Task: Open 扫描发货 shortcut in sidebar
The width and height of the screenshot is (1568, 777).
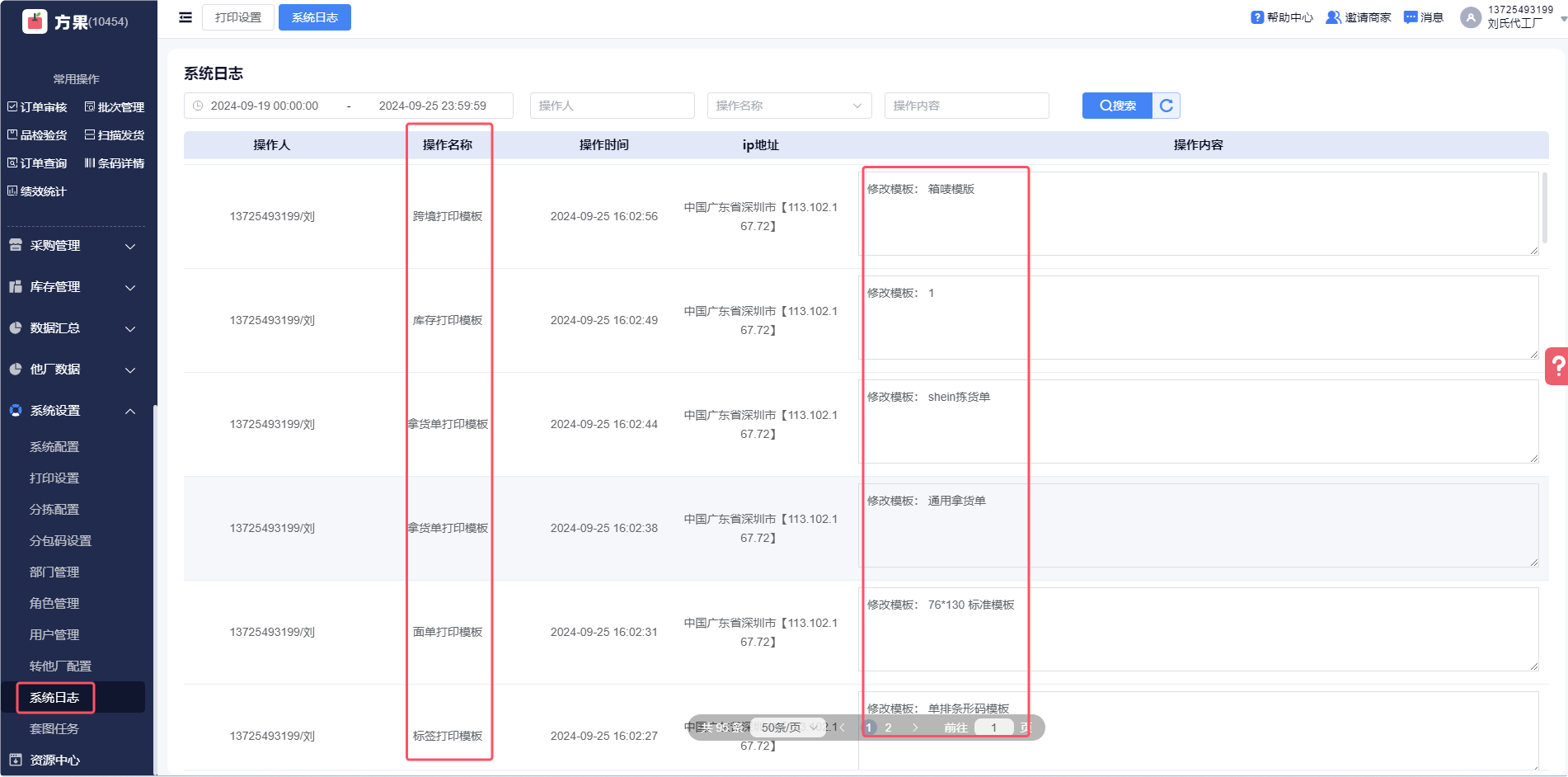Action: [x=115, y=135]
